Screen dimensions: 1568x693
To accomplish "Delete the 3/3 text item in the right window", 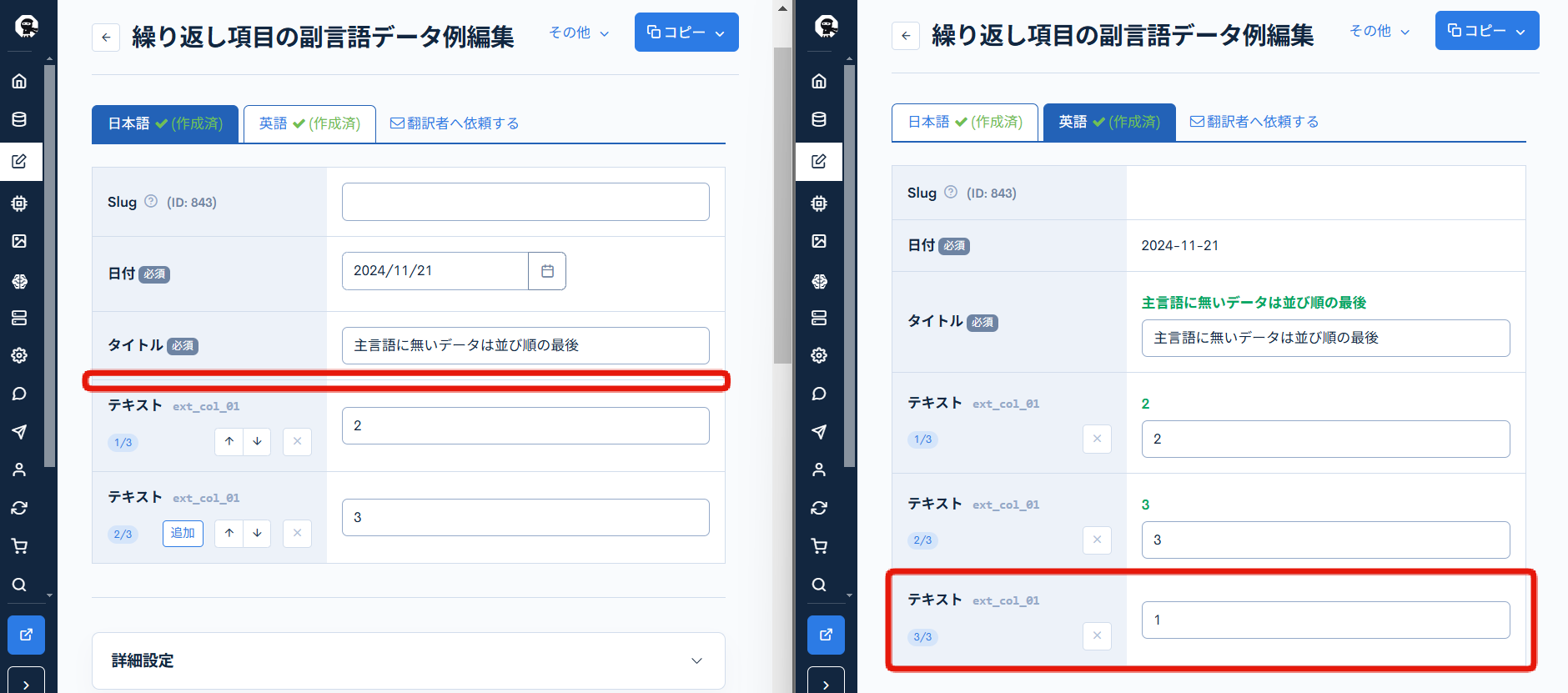I will coord(1097,635).
